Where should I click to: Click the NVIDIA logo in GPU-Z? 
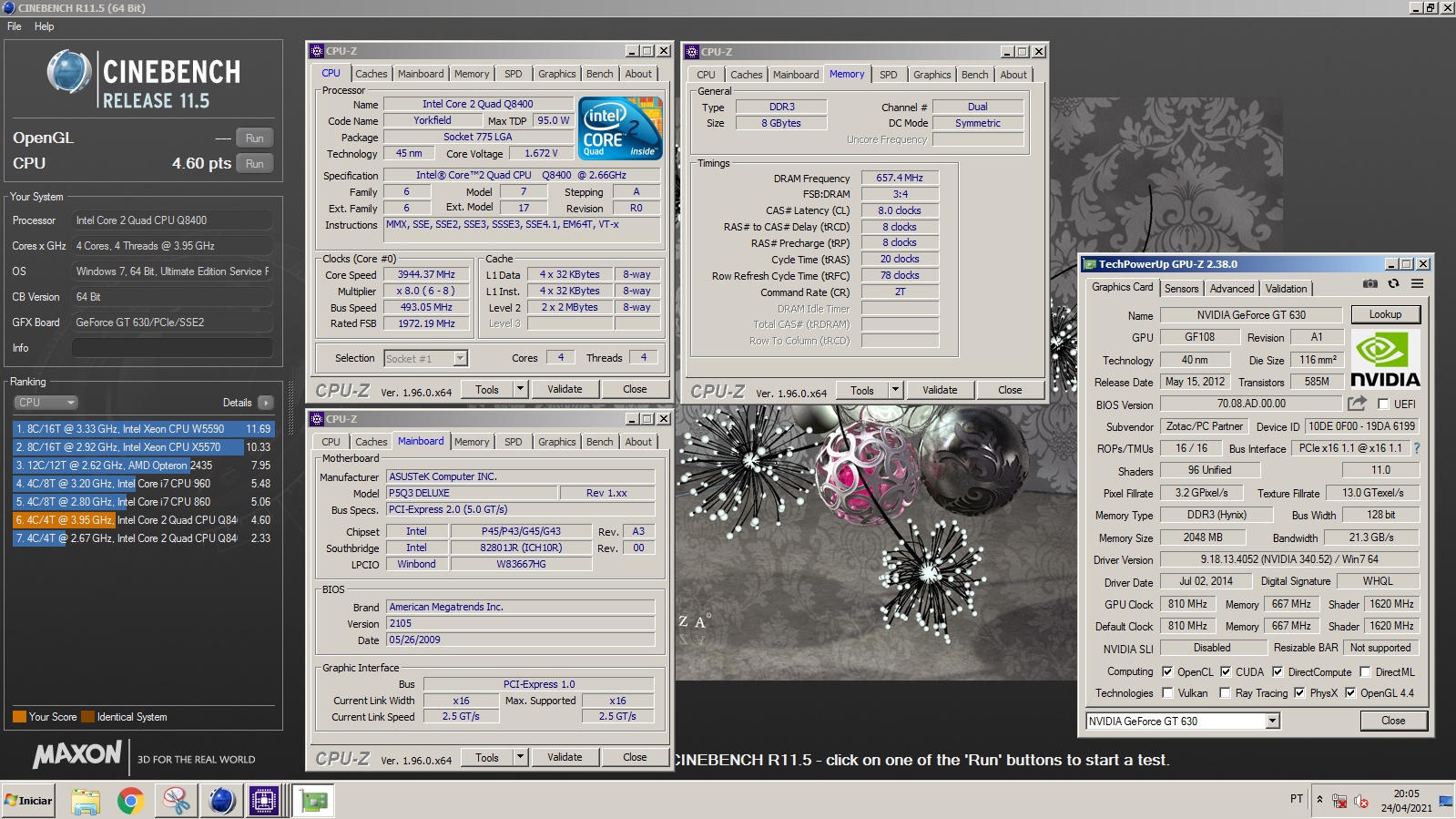click(x=1384, y=360)
